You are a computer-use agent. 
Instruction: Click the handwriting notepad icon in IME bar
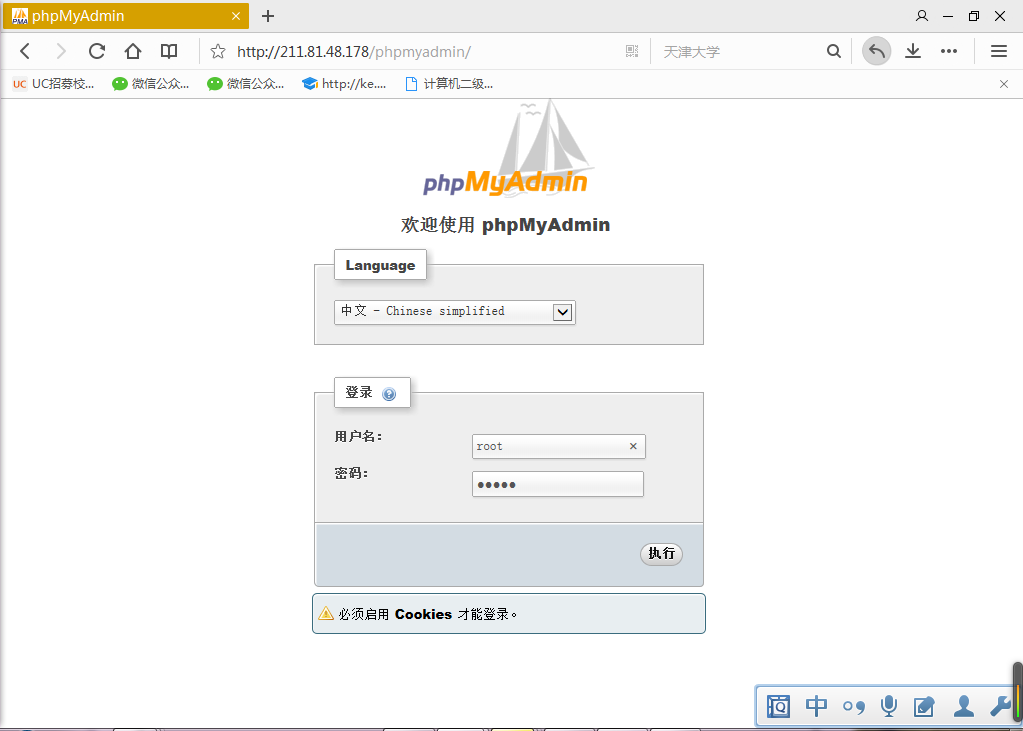click(924, 706)
